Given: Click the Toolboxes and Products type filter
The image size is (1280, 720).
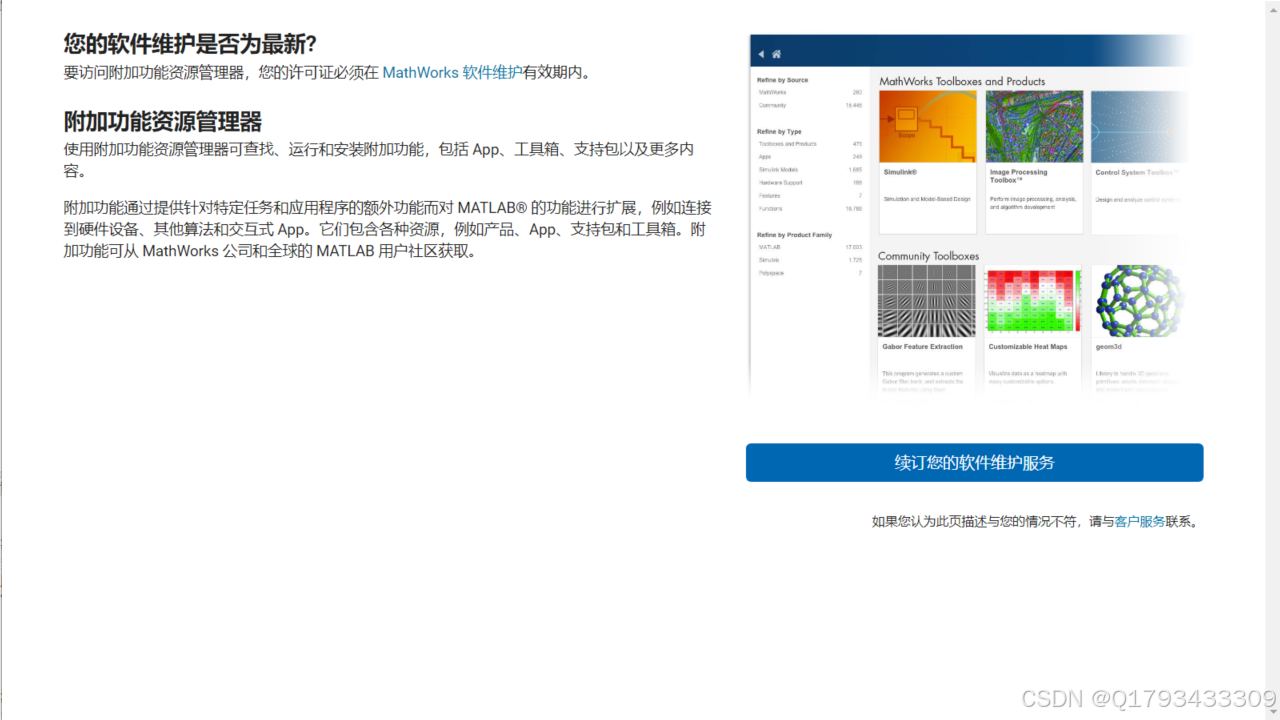Looking at the screenshot, I should (810, 144).
